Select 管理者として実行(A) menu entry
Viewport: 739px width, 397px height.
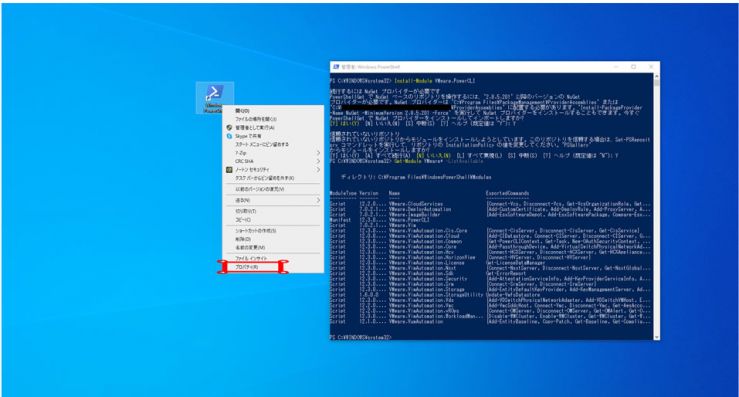point(273,128)
